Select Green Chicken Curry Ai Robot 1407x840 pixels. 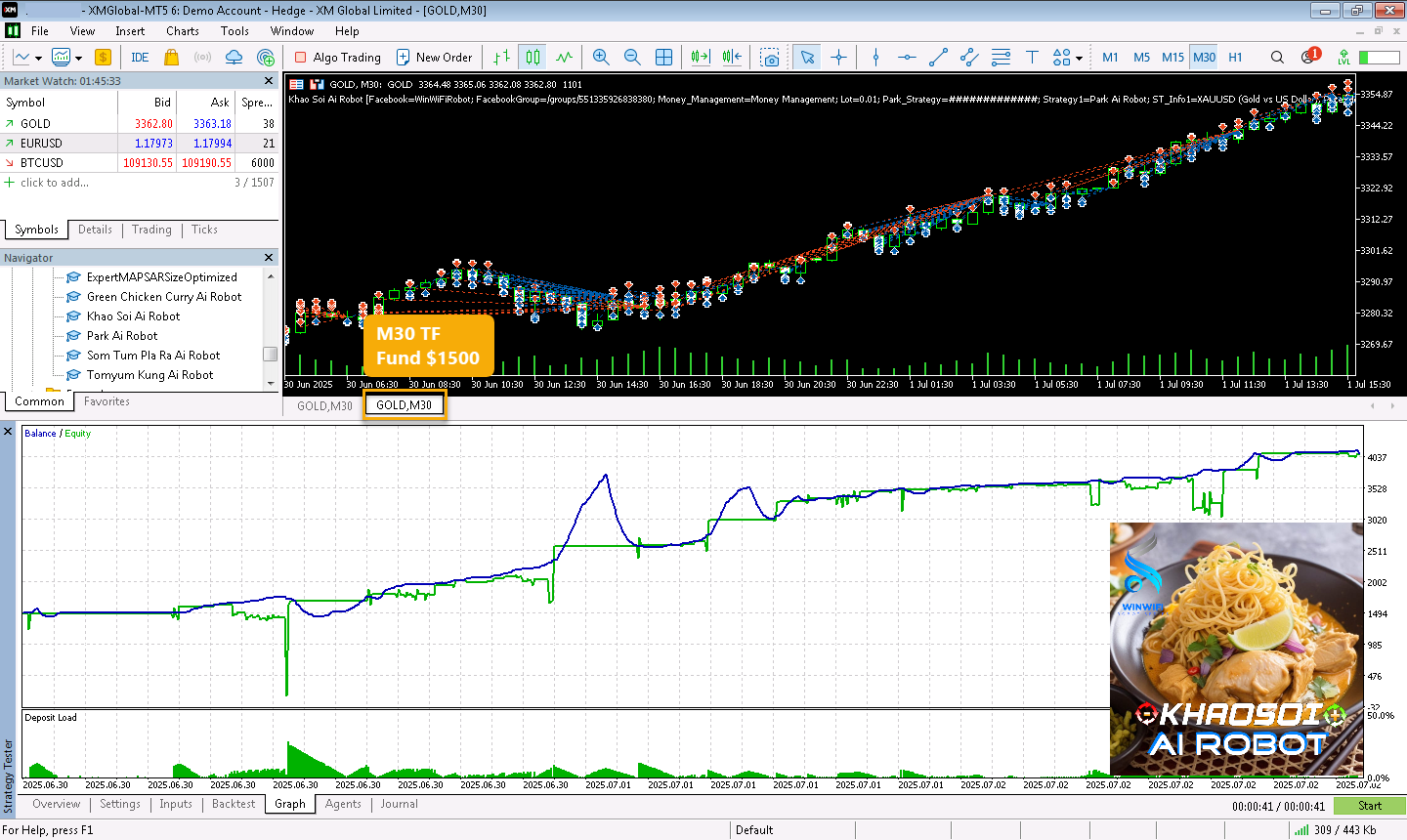click(164, 297)
